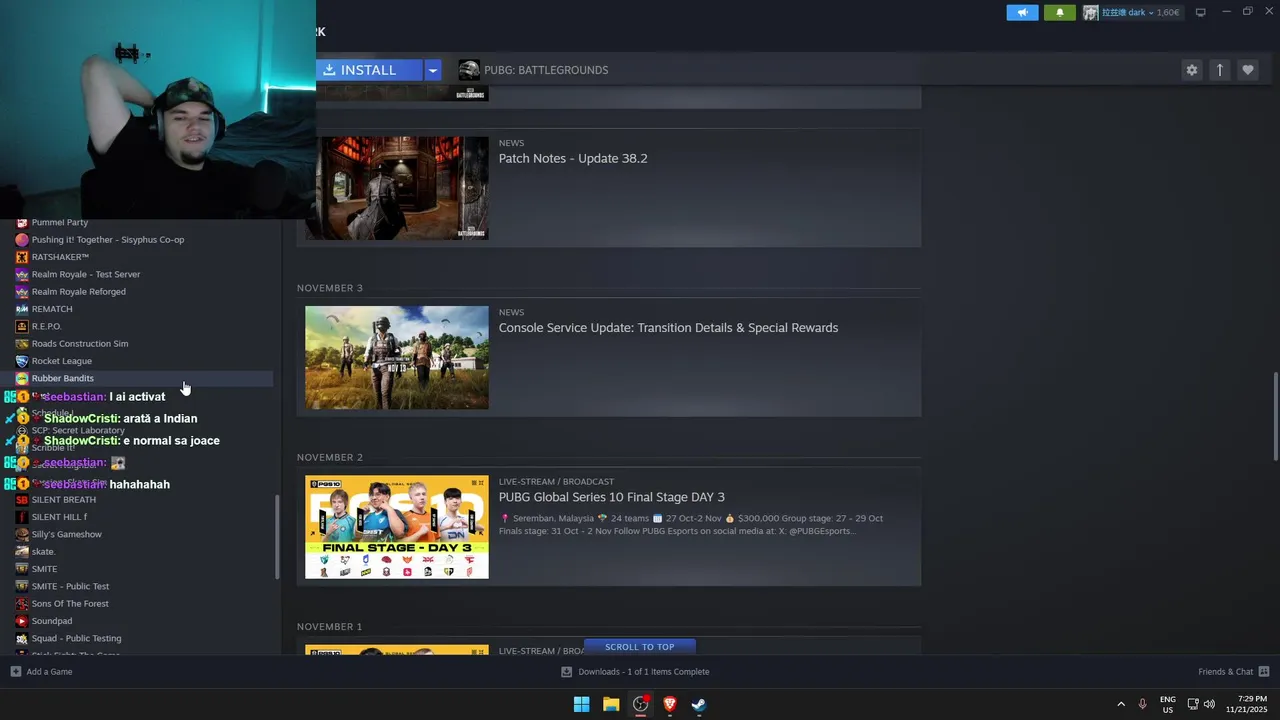Select Realm Royale - Test Server

tap(86, 274)
